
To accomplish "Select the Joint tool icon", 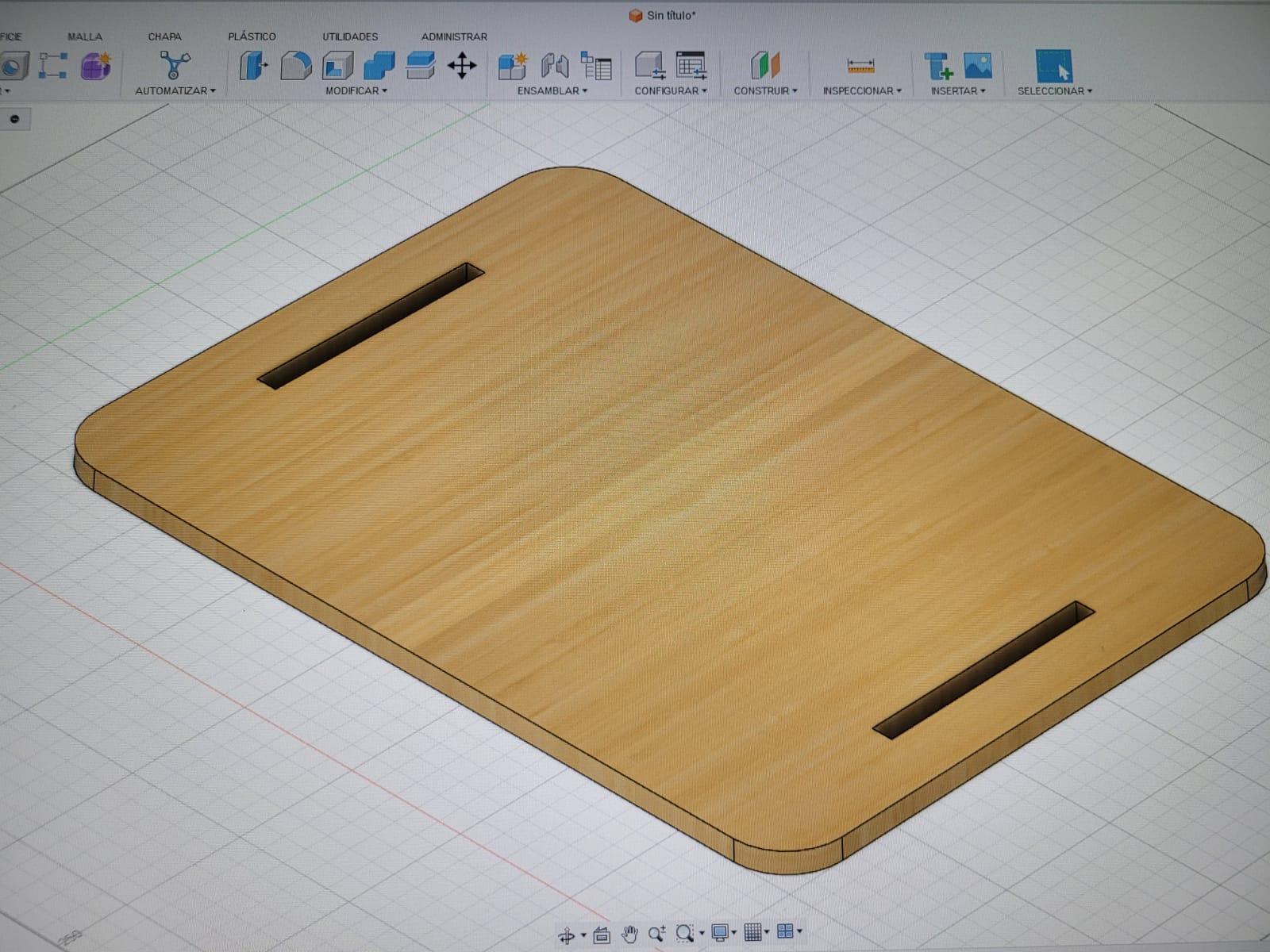I will click(x=555, y=66).
